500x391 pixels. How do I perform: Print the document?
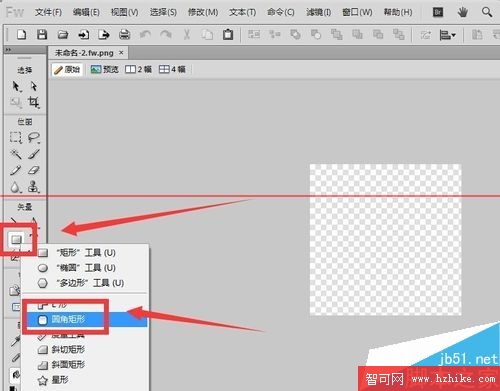coord(124,34)
